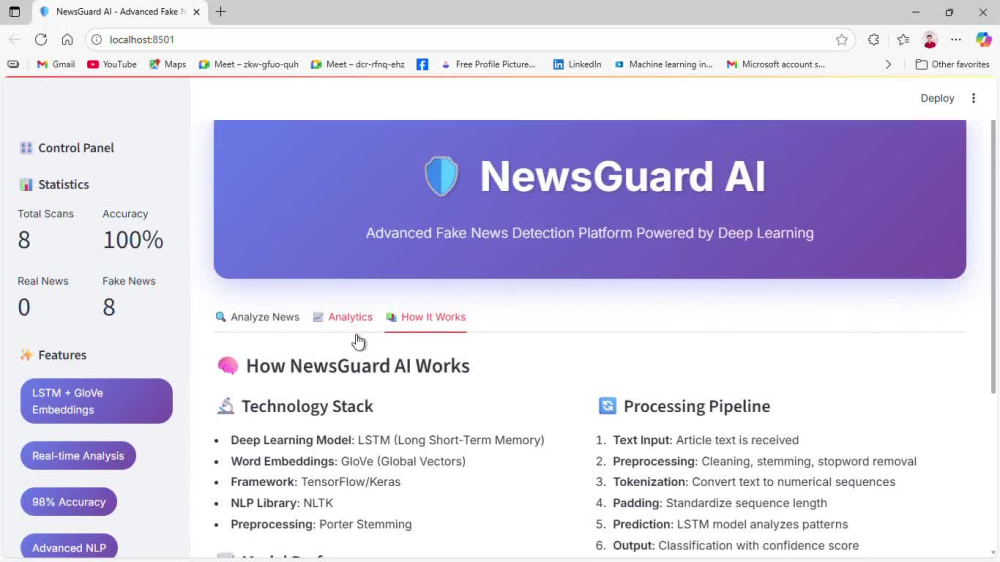Image resolution: width=1000 pixels, height=562 pixels.
Task: Open the LinkedIn bookmark
Action: click(x=577, y=64)
